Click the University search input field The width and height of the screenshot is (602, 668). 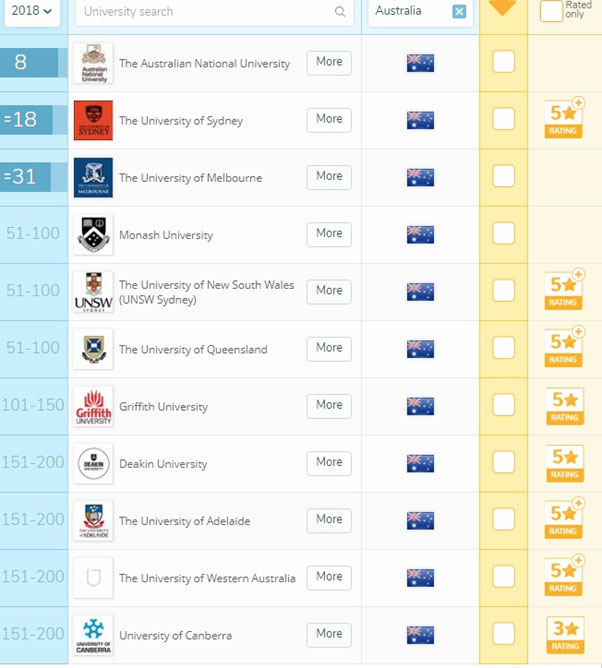click(205, 12)
